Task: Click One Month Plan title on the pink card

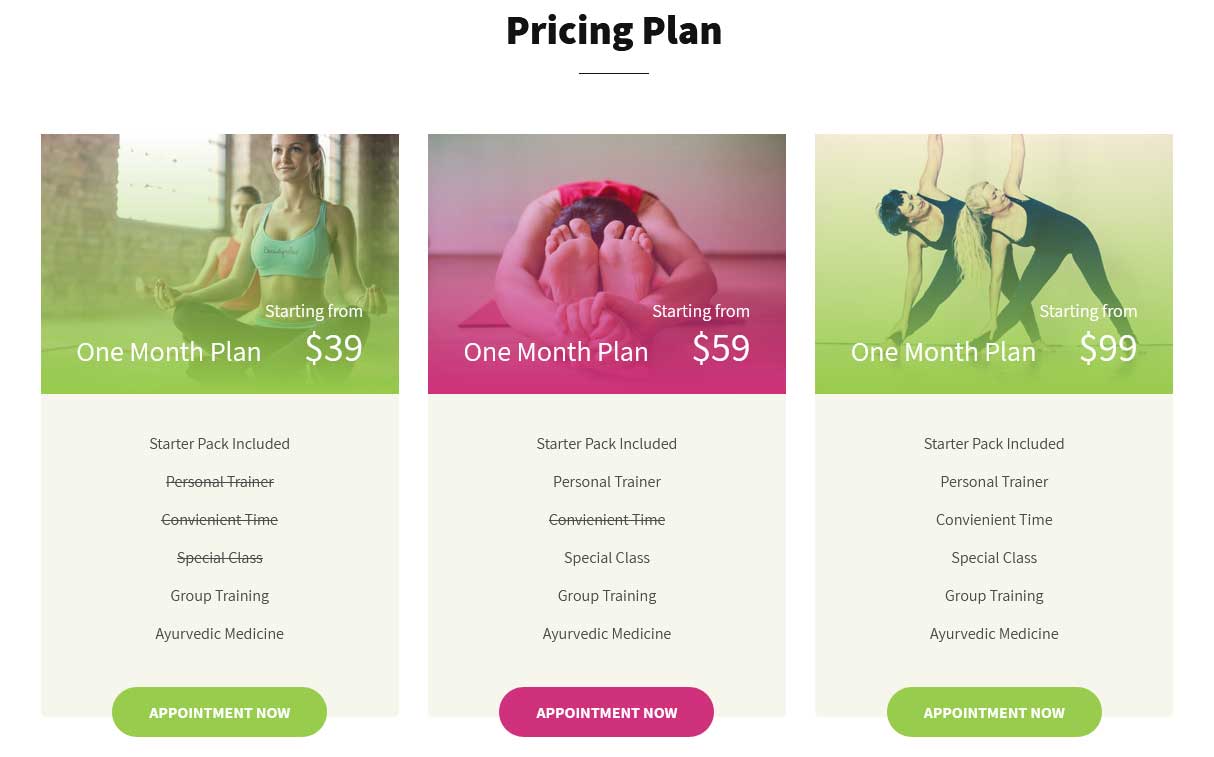Action: (x=556, y=352)
